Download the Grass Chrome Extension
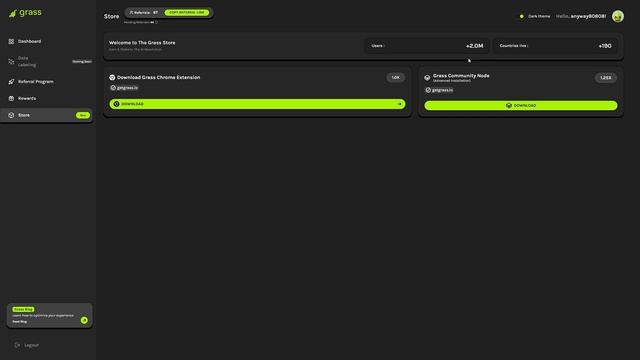 pos(257,104)
